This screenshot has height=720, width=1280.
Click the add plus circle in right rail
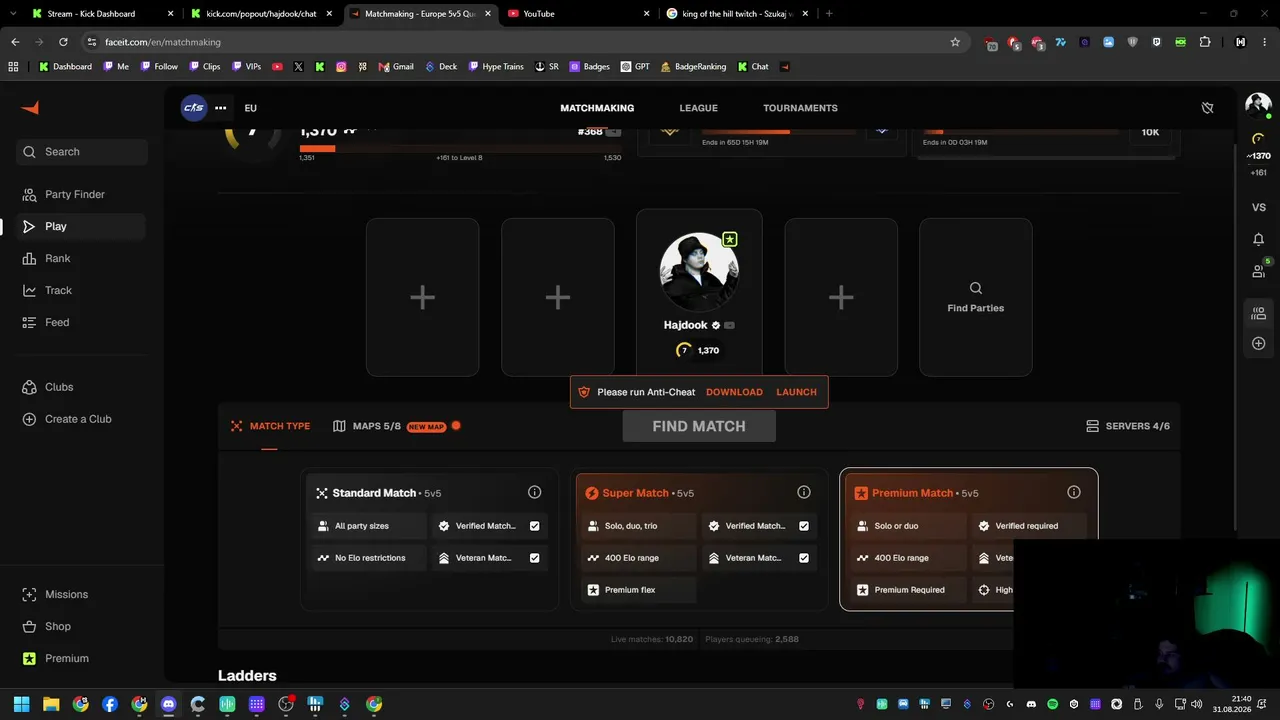(x=1258, y=344)
